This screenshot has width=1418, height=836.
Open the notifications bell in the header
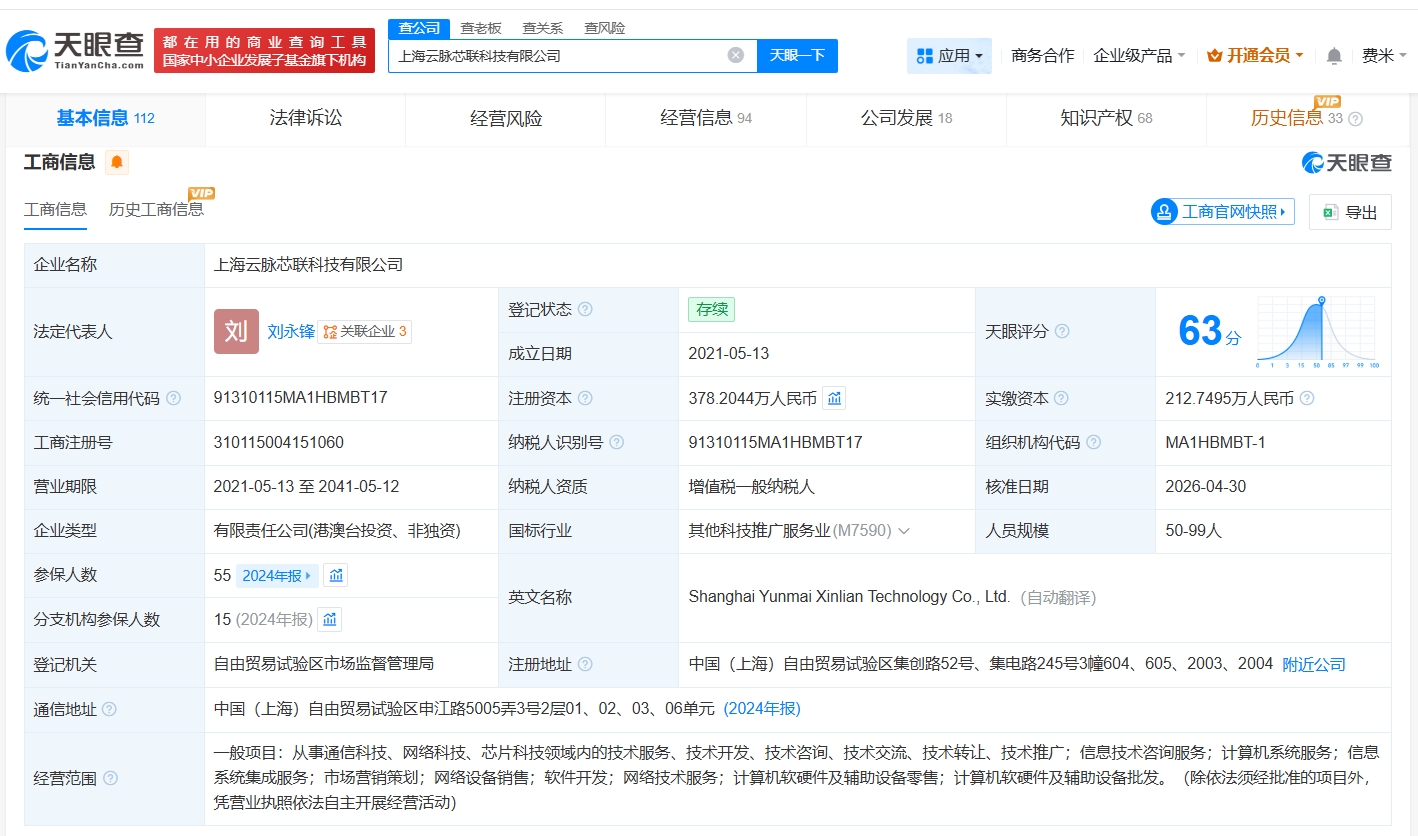pos(1334,56)
